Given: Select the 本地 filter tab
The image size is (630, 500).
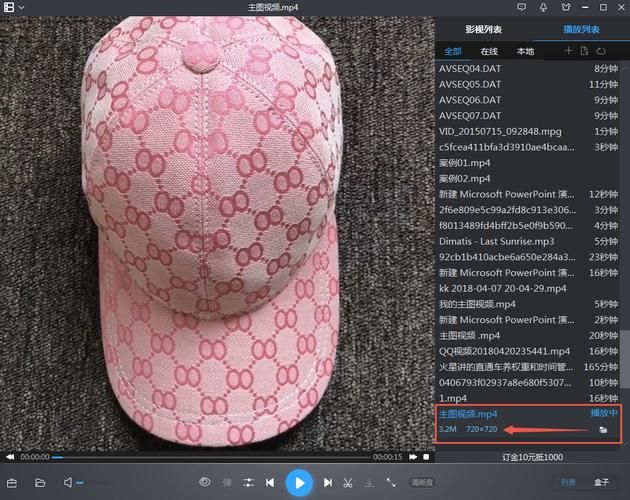Looking at the screenshot, I should click(x=525, y=51).
